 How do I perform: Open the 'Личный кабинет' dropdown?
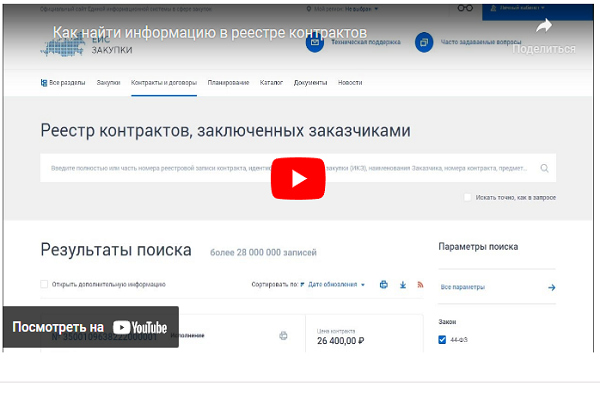click(522, 8)
